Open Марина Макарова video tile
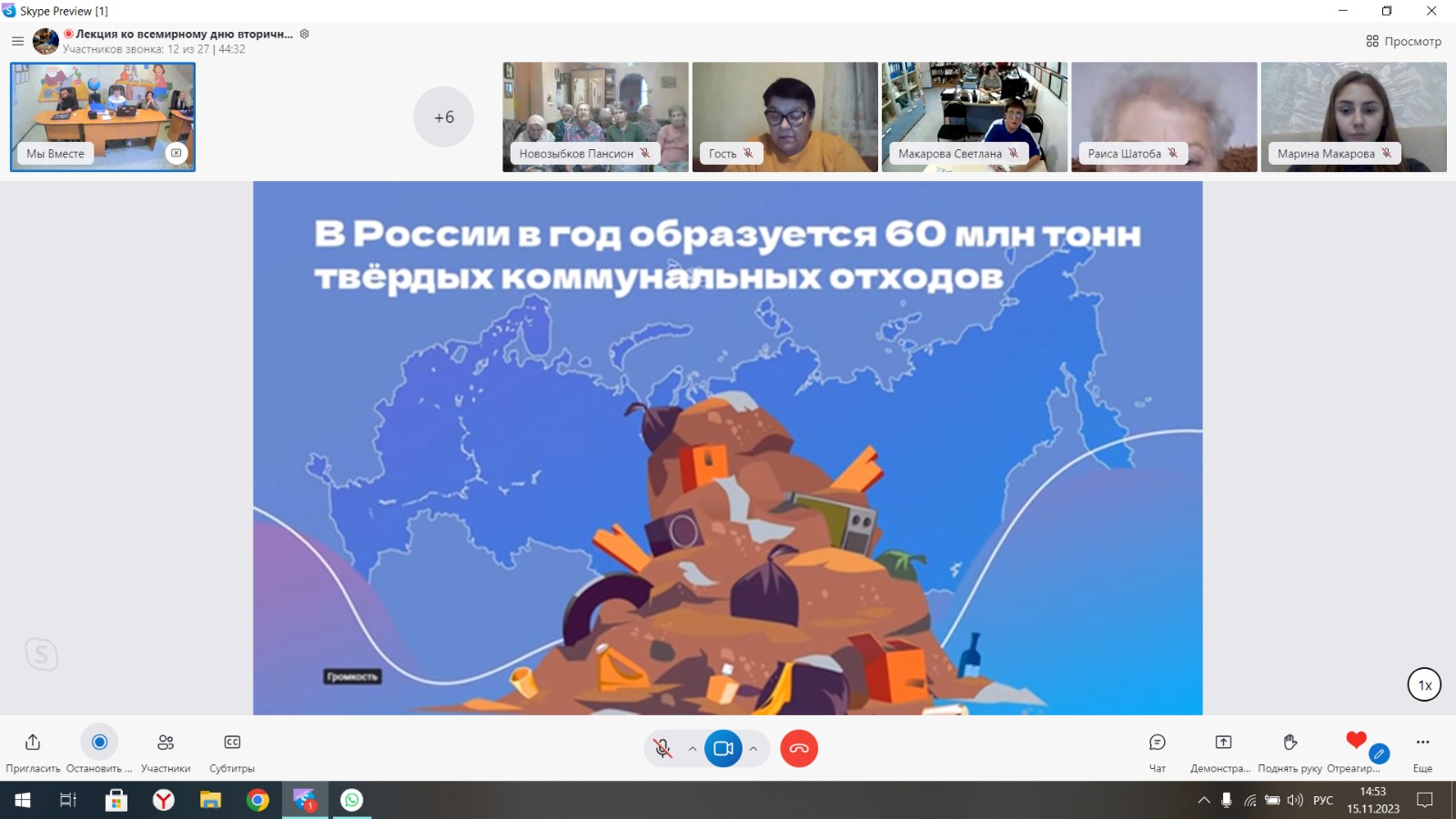The image size is (1456, 819). (x=1353, y=116)
